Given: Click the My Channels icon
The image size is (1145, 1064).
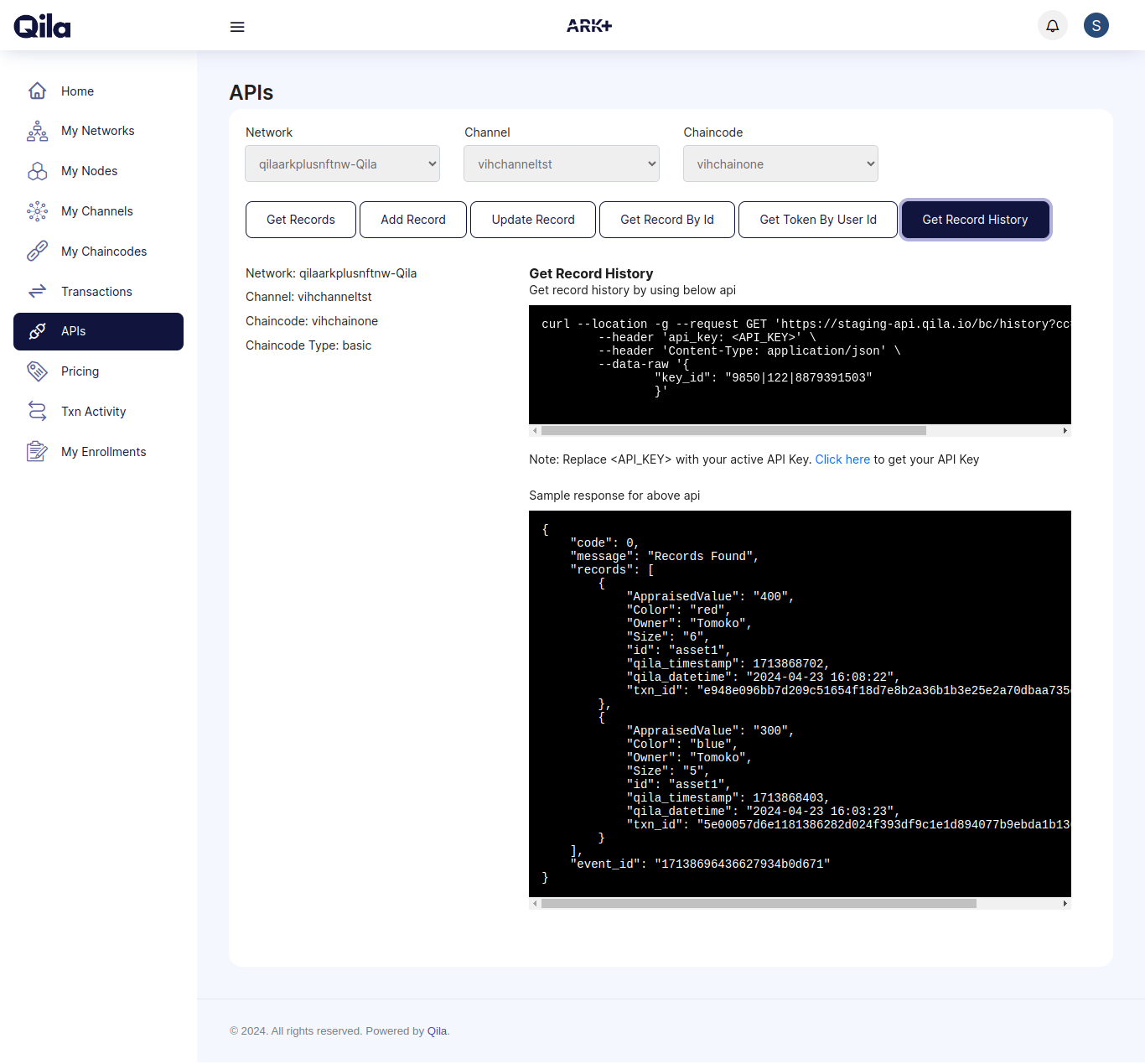Looking at the screenshot, I should pyautogui.click(x=37, y=211).
